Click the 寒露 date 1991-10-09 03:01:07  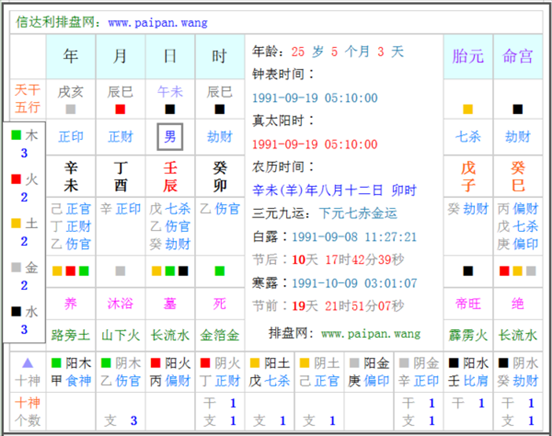pyautogui.click(x=355, y=283)
